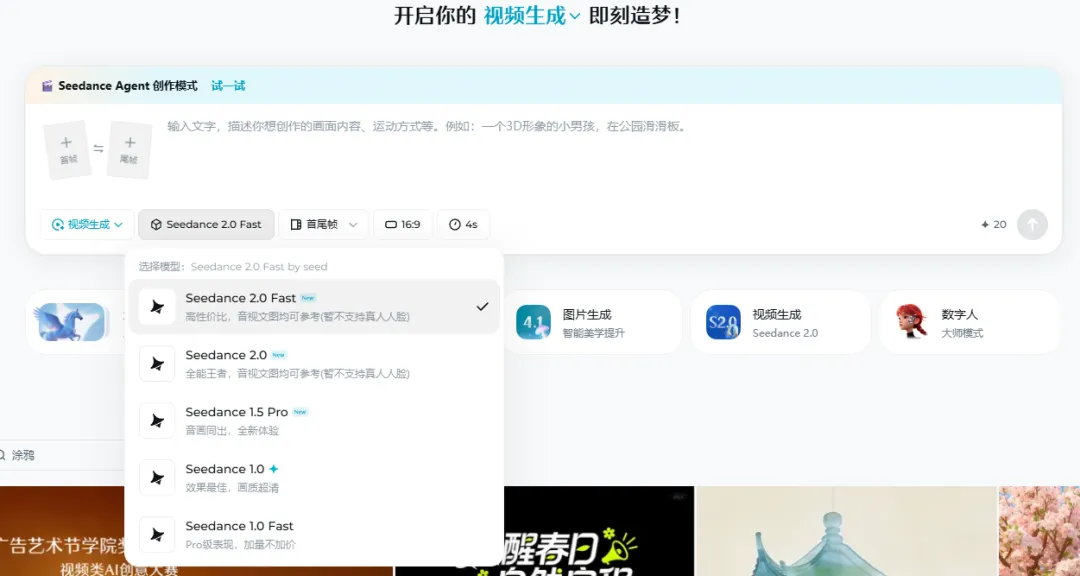The height and width of the screenshot is (576, 1080).
Task: Click the Seedance 2.0 model icon
Action: pos(157,364)
